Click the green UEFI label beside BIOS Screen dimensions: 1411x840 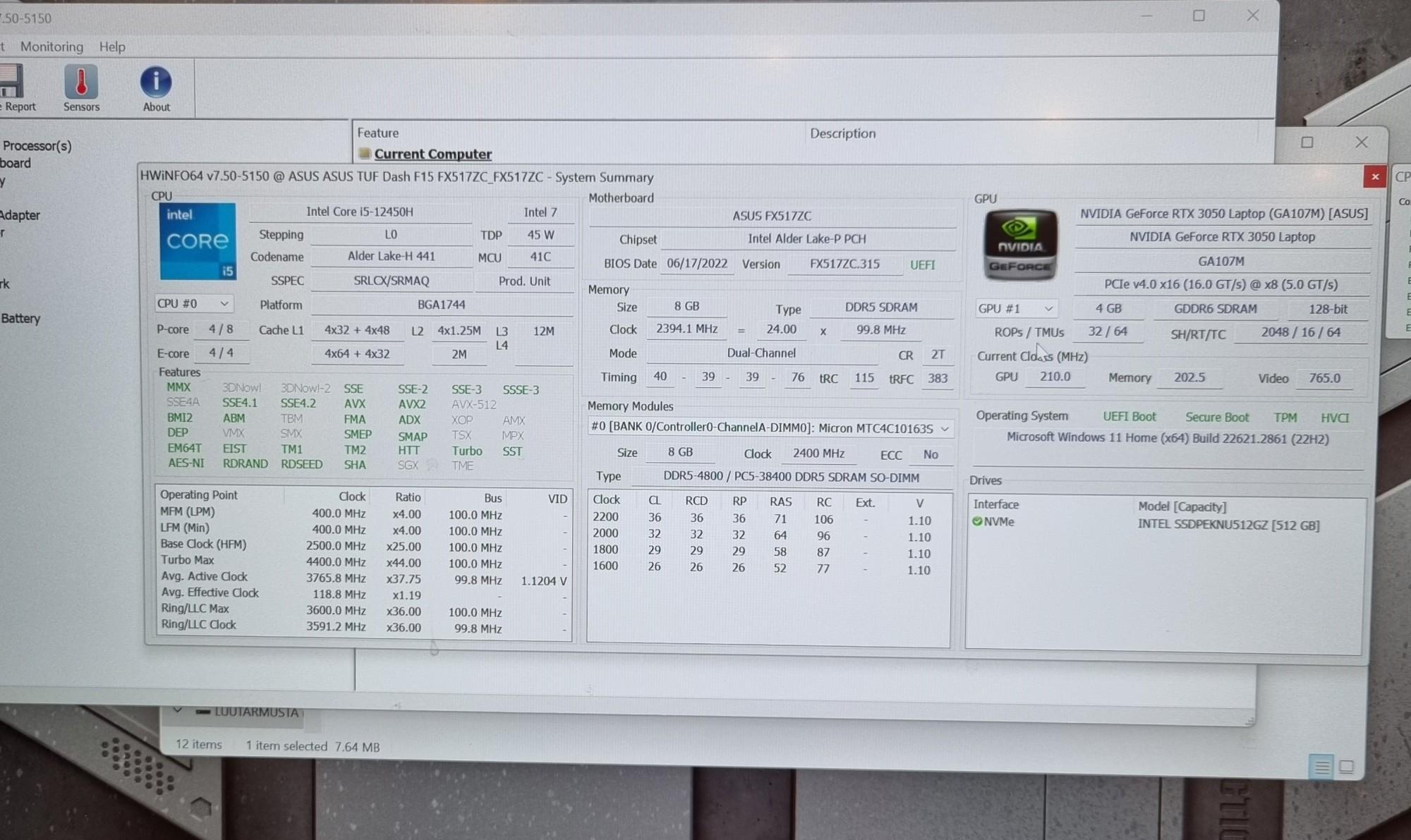tap(922, 264)
